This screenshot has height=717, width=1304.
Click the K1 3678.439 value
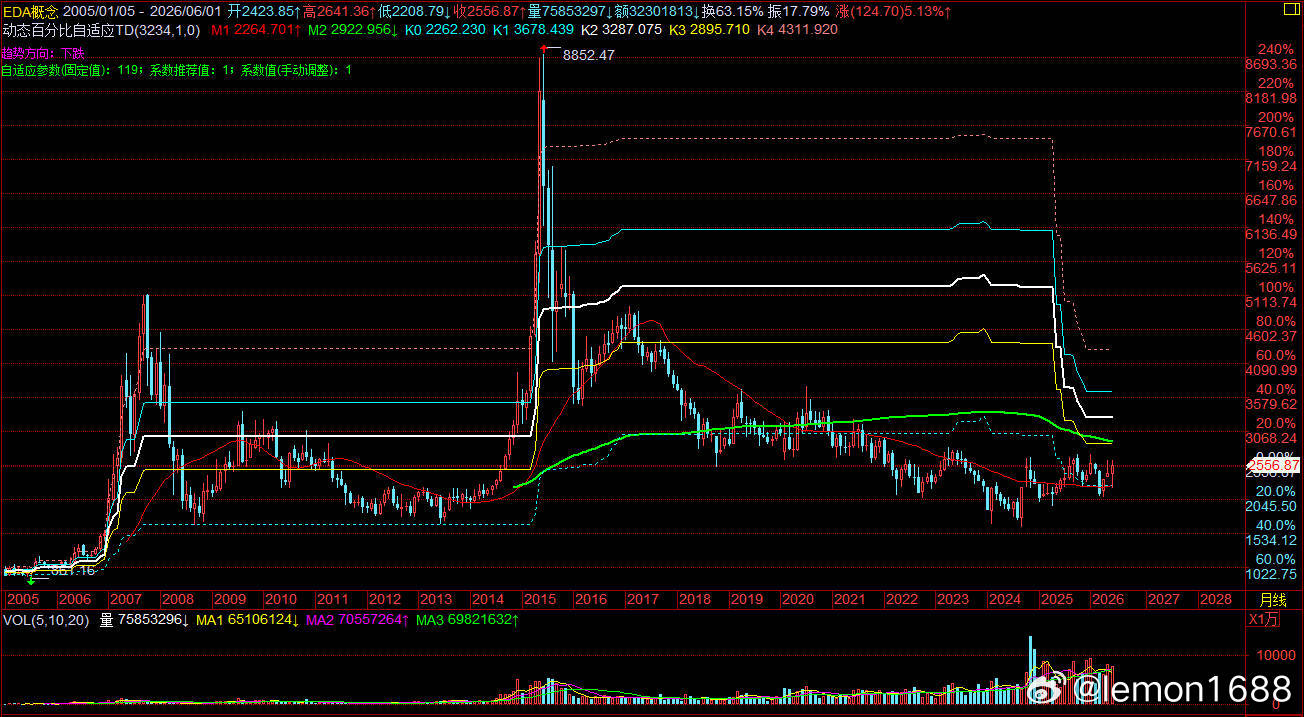[533, 30]
